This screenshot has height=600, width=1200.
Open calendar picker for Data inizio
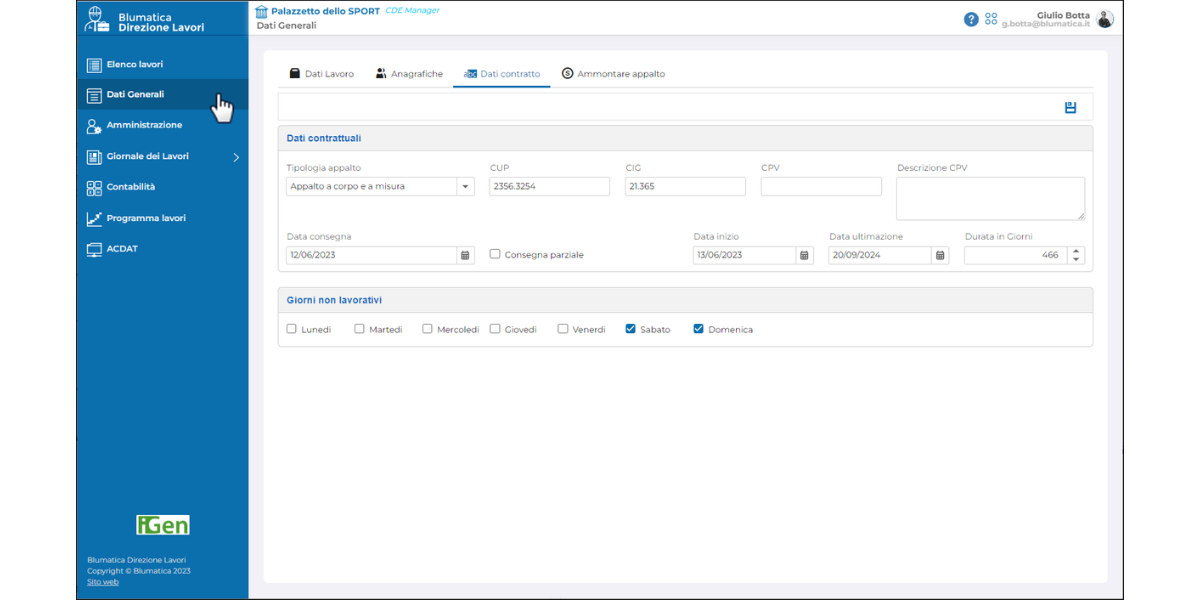point(804,256)
